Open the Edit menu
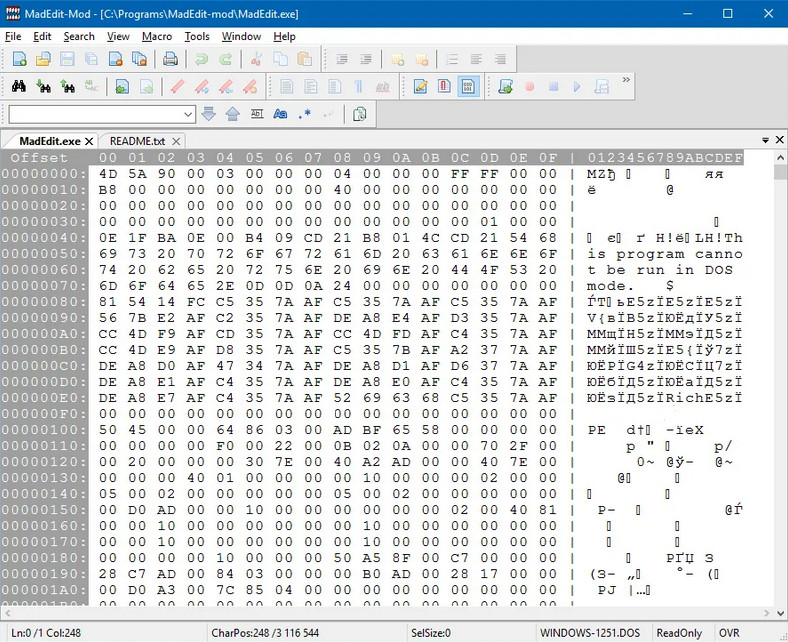The image size is (788, 642). coord(42,36)
